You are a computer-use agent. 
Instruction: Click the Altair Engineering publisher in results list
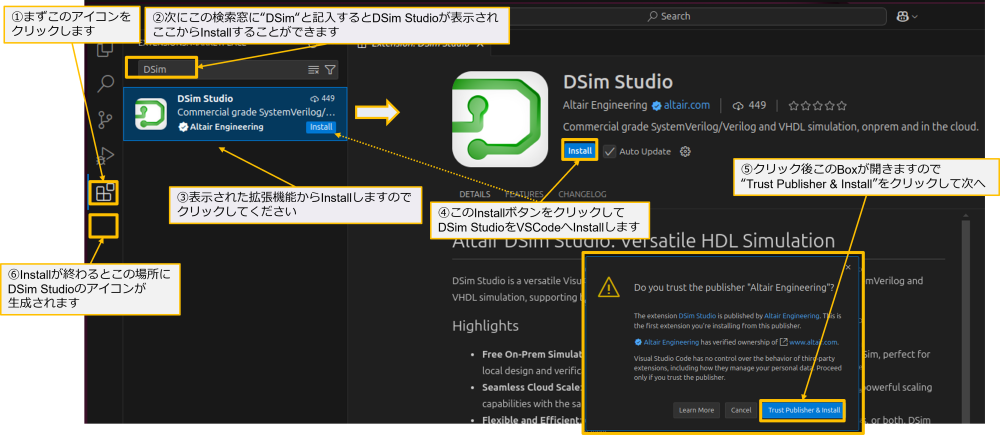226,127
